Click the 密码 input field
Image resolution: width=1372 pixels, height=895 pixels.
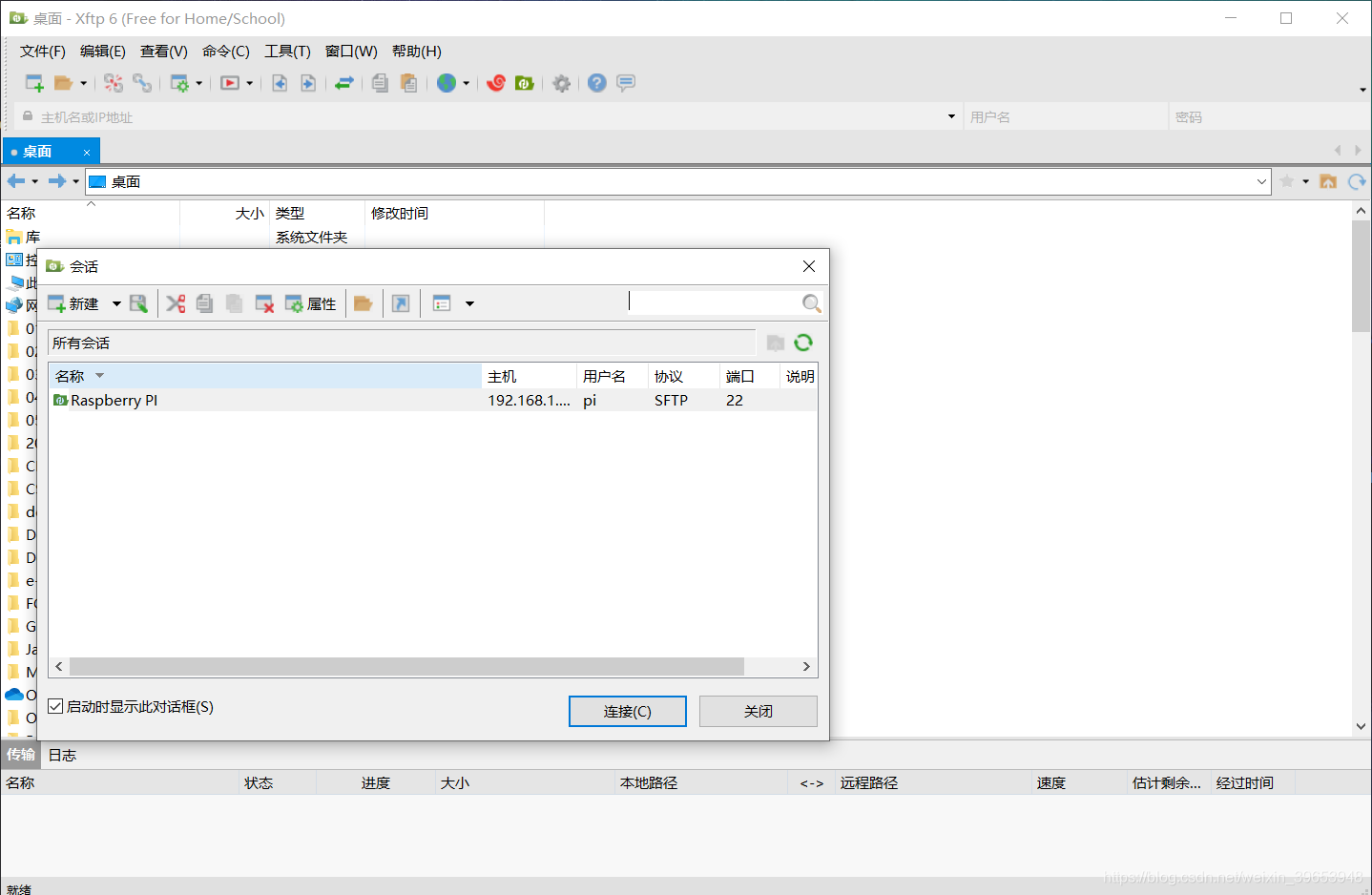coord(1269,116)
